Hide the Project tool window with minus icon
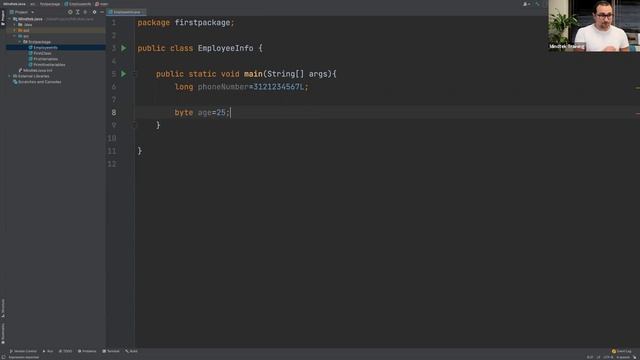Screen dimensions: 640x360 pos(102,12)
